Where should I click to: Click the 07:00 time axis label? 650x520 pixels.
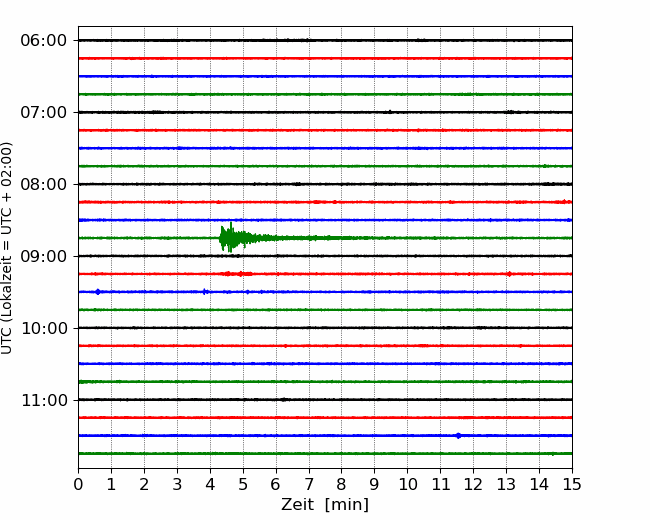[x=44, y=112]
